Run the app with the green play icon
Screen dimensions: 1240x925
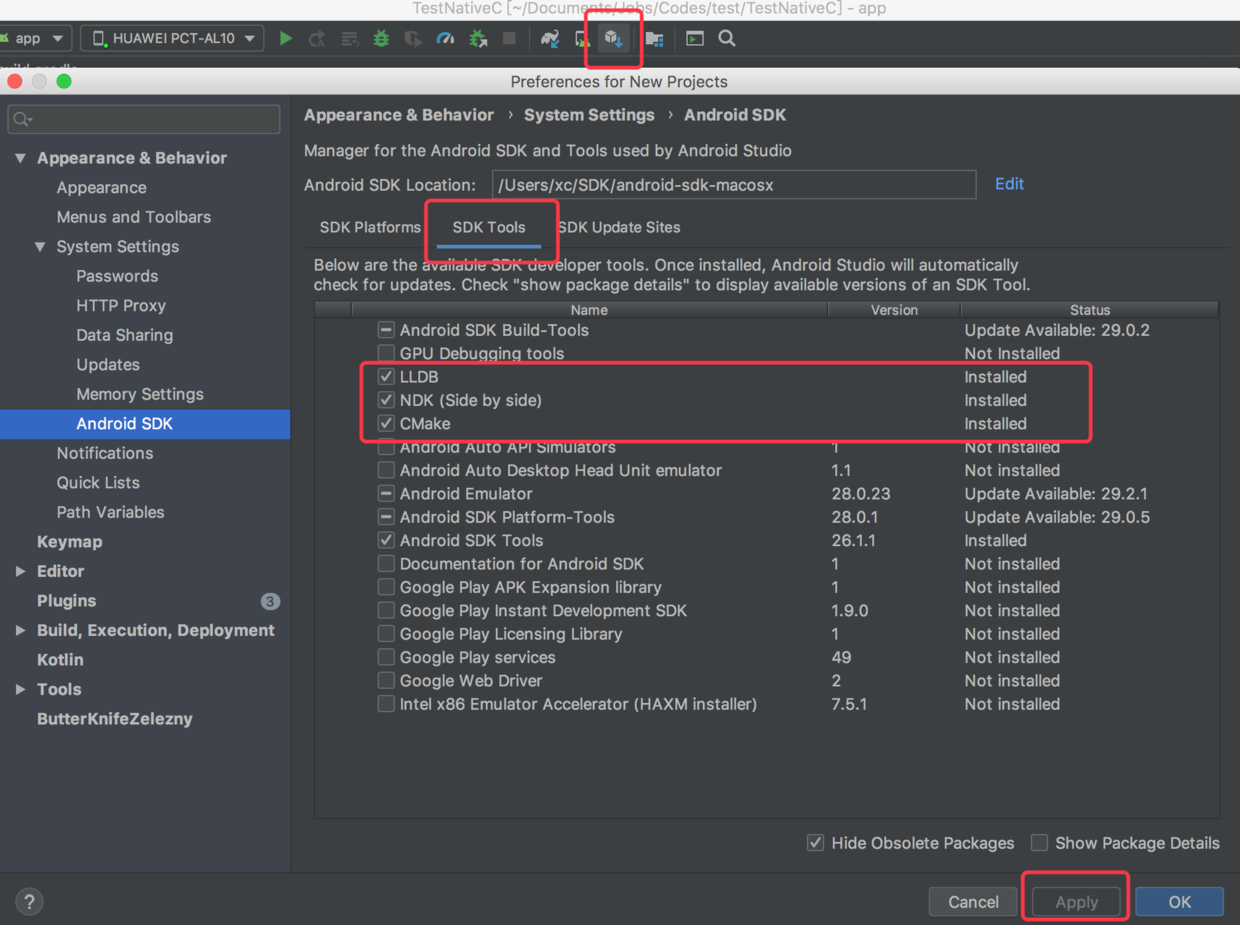[286, 39]
